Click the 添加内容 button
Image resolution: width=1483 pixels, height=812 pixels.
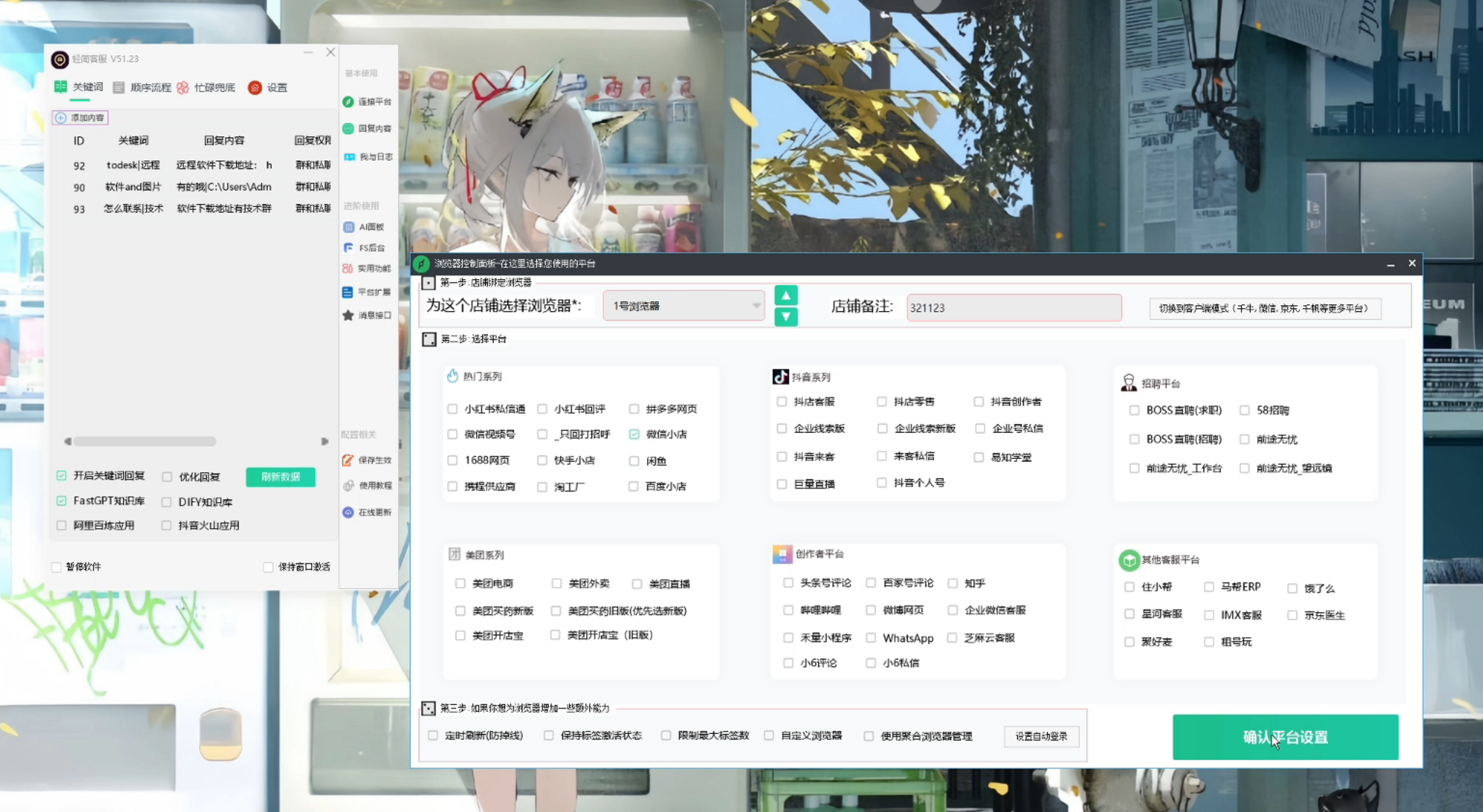coord(80,118)
